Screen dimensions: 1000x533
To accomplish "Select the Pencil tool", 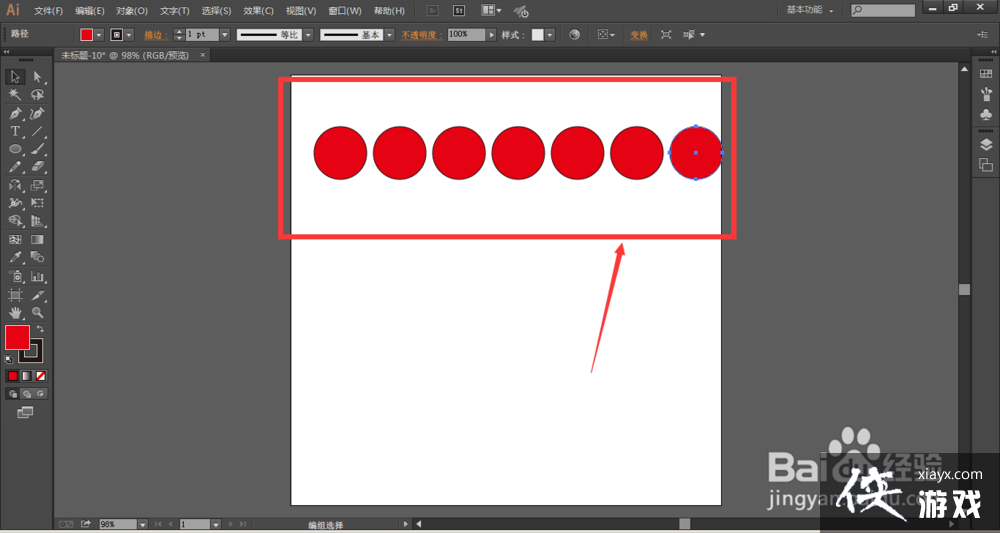I will pyautogui.click(x=15, y=166).
